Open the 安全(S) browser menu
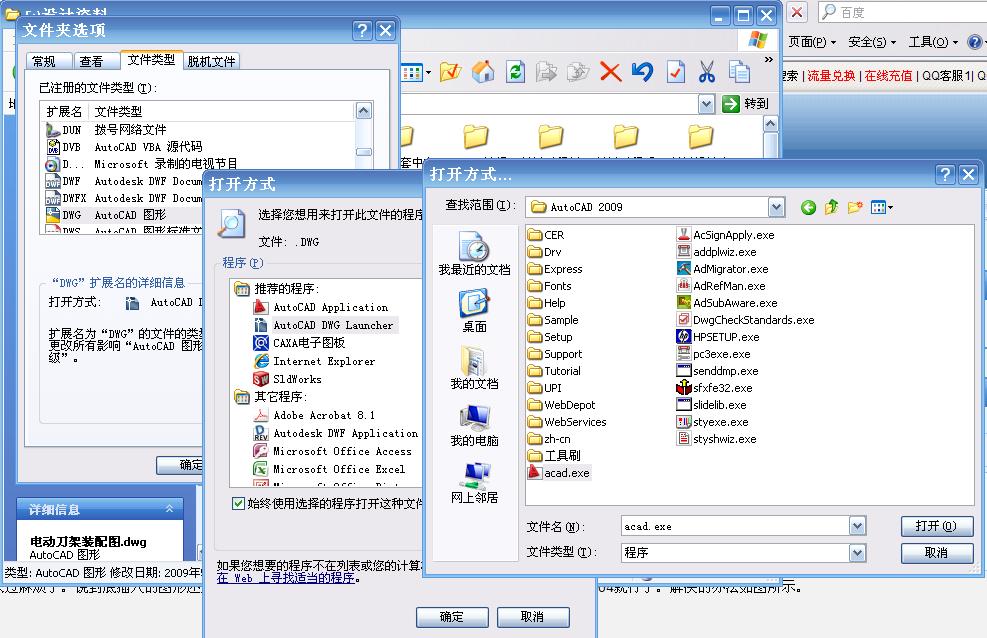This screenshot has height=638, width=987. click(x=872, y=42)
